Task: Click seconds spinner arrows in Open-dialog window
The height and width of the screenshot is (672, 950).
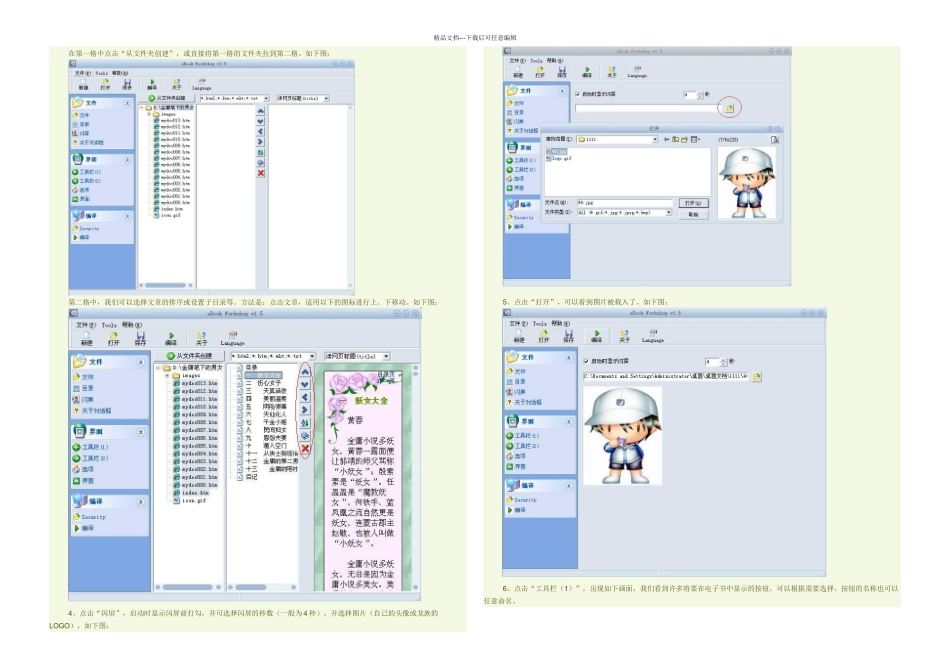Action: coord(700,95)
